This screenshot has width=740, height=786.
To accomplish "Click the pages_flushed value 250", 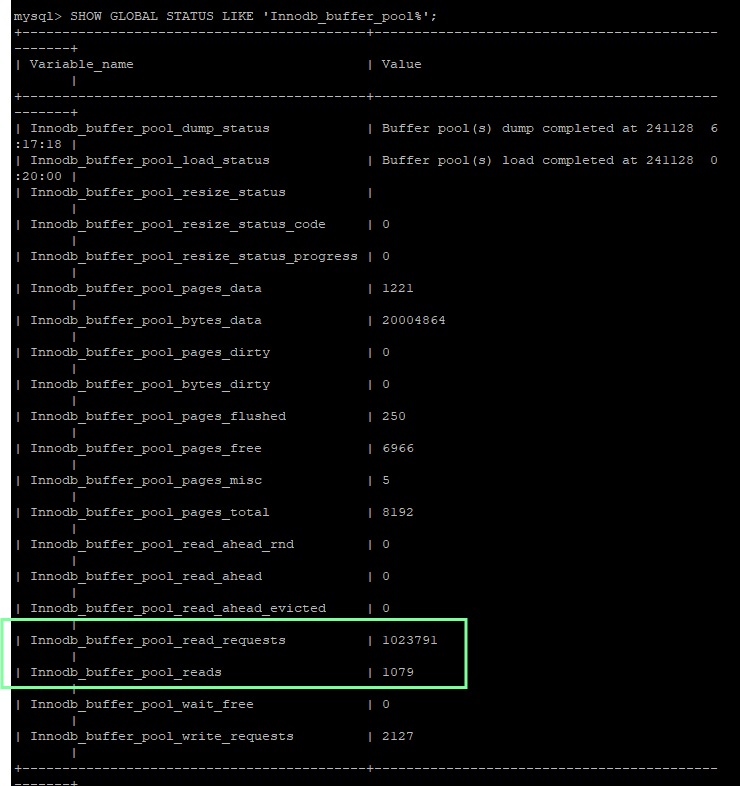I will 393,416.
